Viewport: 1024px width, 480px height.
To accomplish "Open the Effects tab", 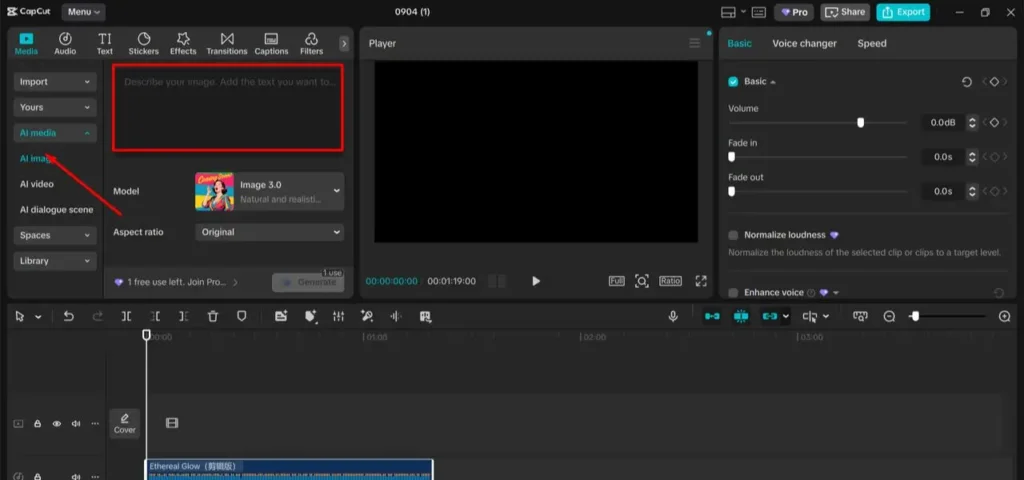I will click(x=183, y=44).
